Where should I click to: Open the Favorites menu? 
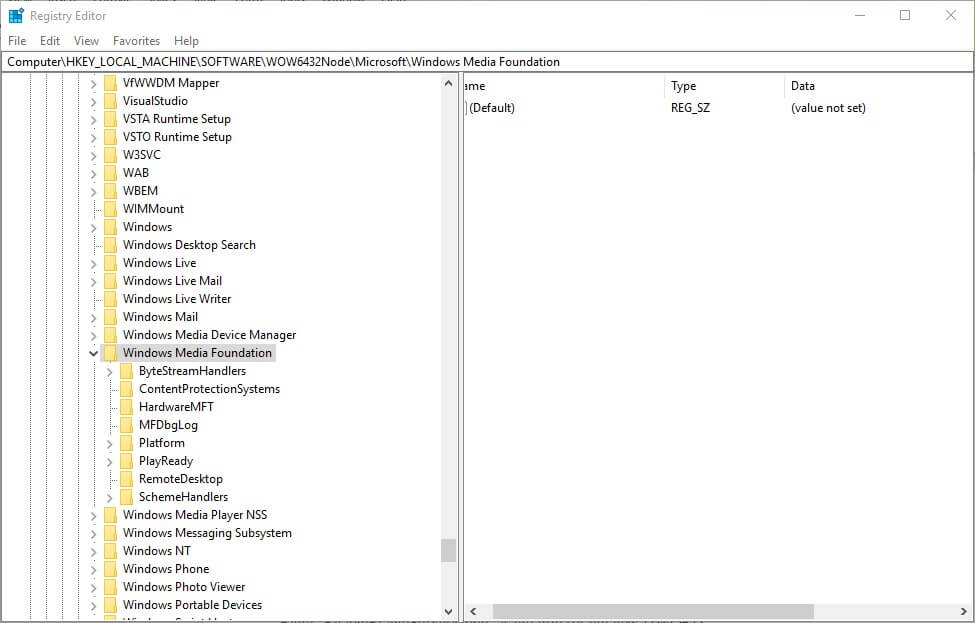(136, 40)
